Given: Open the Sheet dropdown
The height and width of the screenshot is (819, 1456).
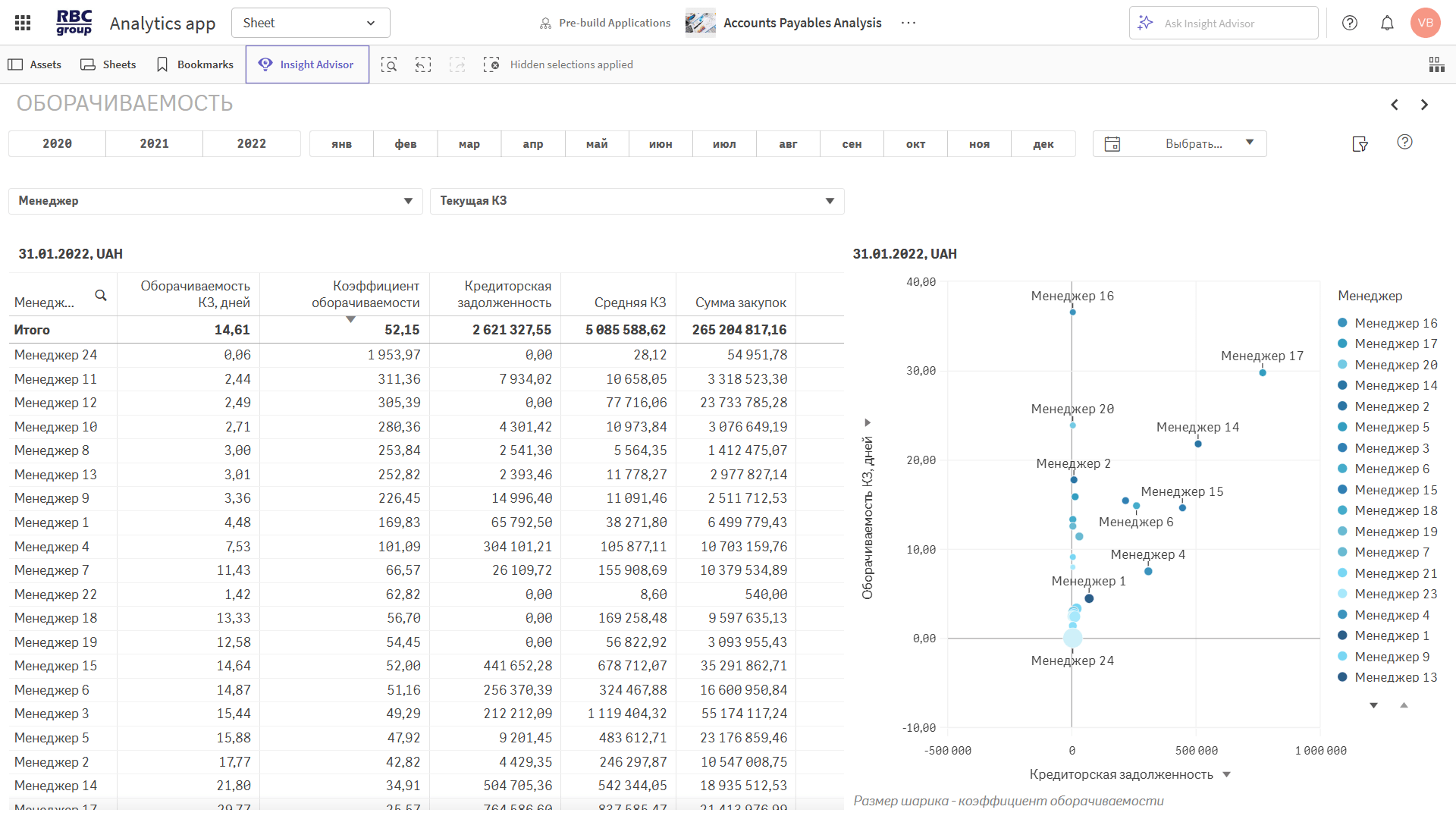Looking at the screenshot, I should (310, 23).
